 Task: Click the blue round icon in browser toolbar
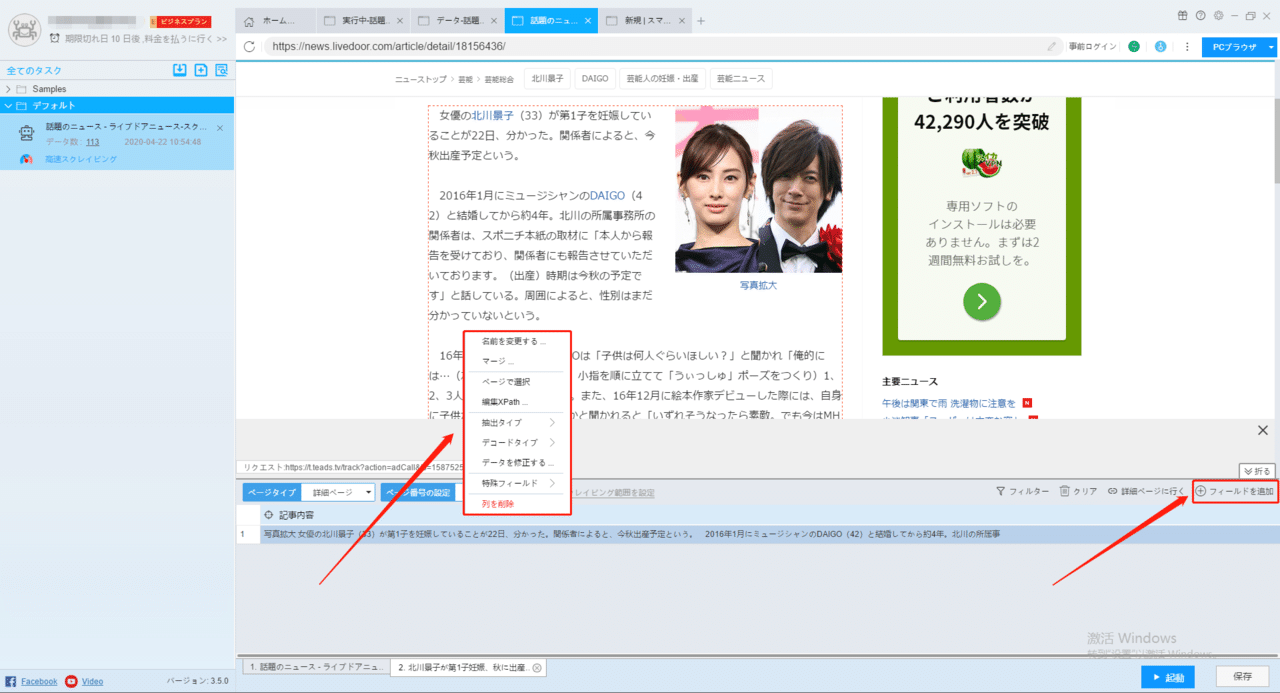point(1160,46)
